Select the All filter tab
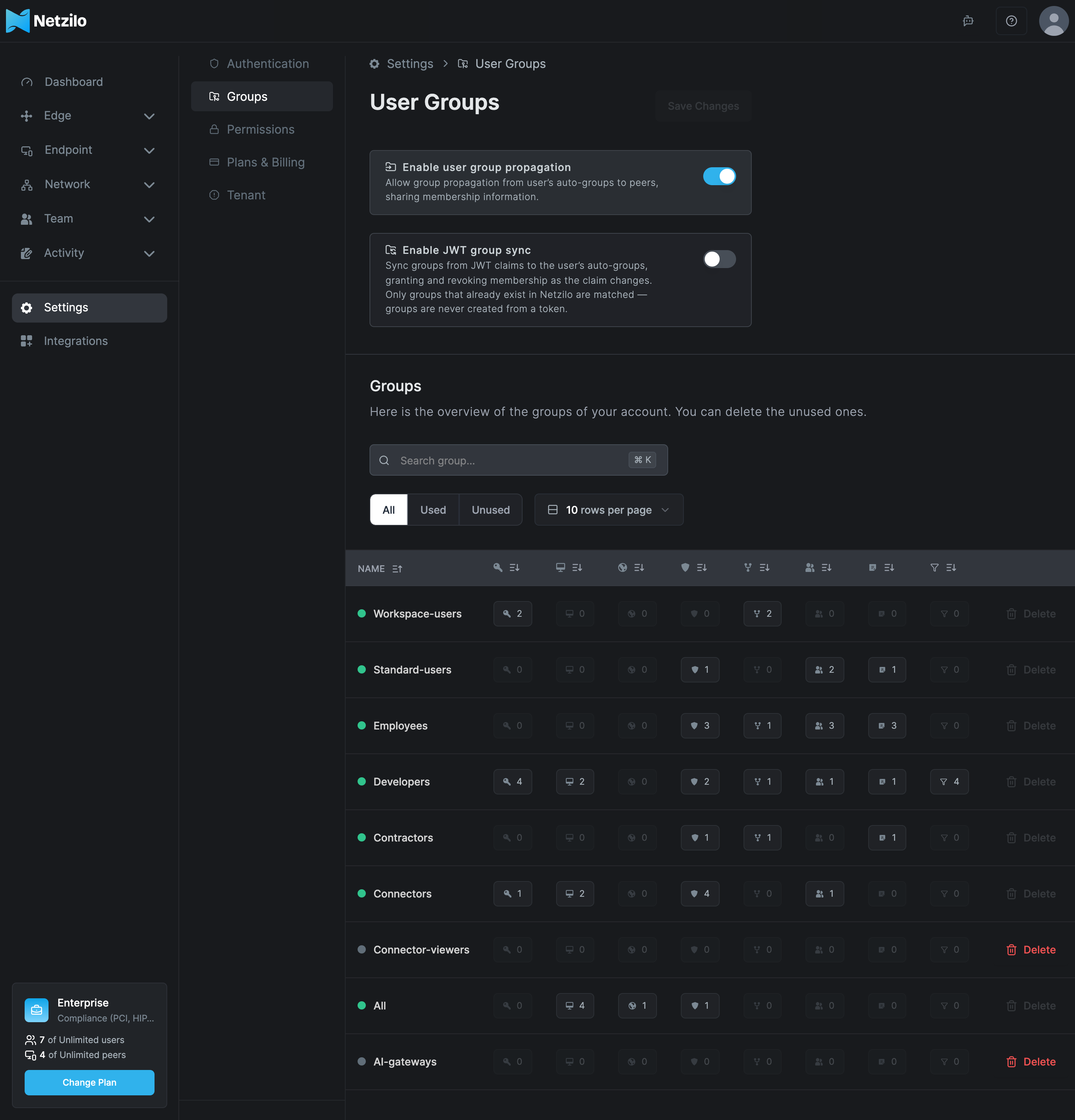 (389, 510)
